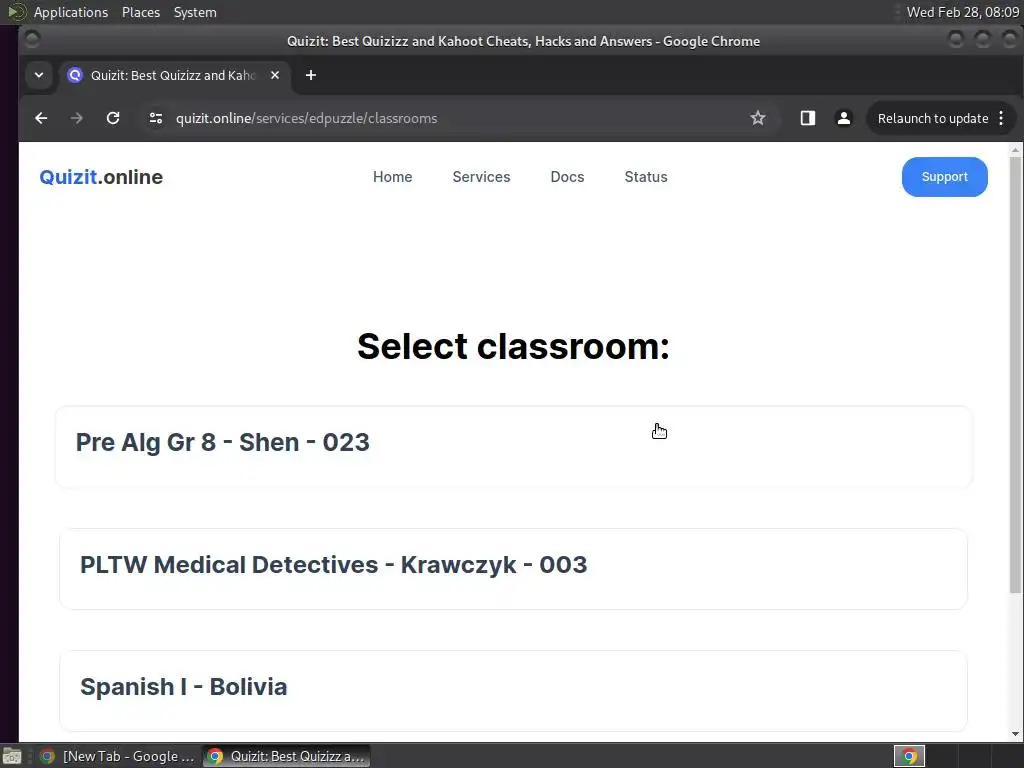Image resolution: width=1024 pixels, height=768 pixels.
Task: Open the Places menu
Action: click(141, 12)
